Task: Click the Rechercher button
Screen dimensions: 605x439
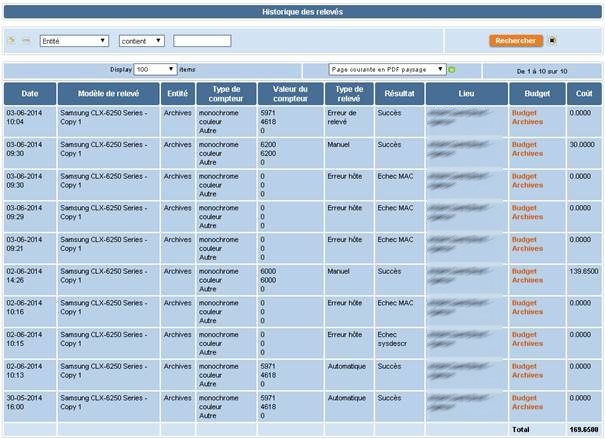Action: tap(516, 41)
